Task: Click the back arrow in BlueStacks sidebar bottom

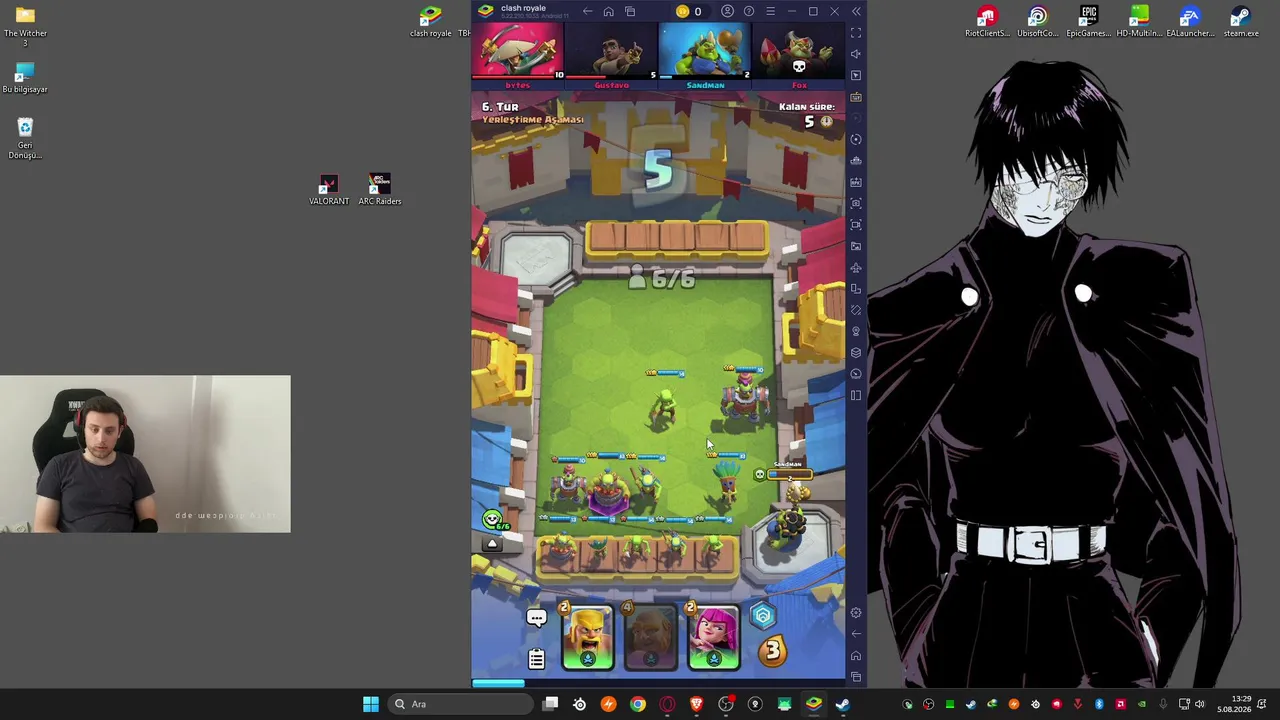Action: tap(856, 634)
